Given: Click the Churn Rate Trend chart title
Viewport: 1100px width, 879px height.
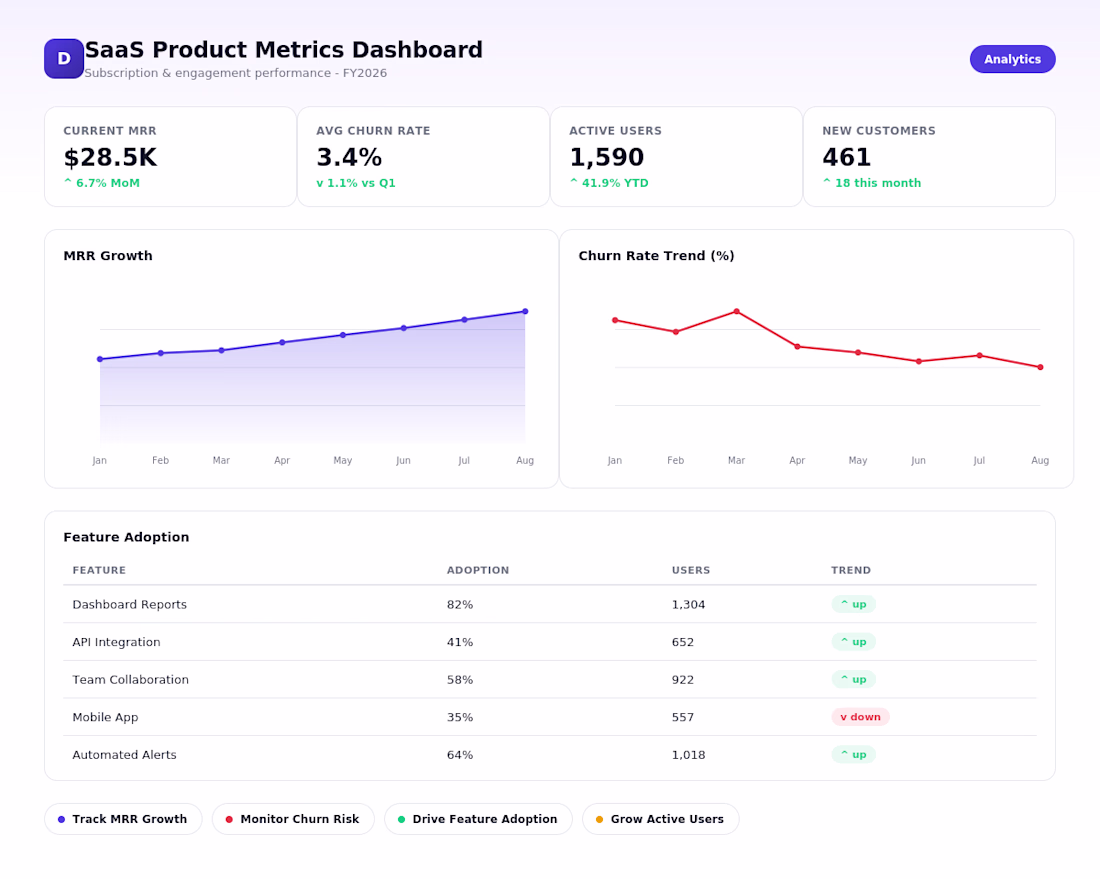Looking at the screenshot, I should pyautogui.click(x=656, y=255).
